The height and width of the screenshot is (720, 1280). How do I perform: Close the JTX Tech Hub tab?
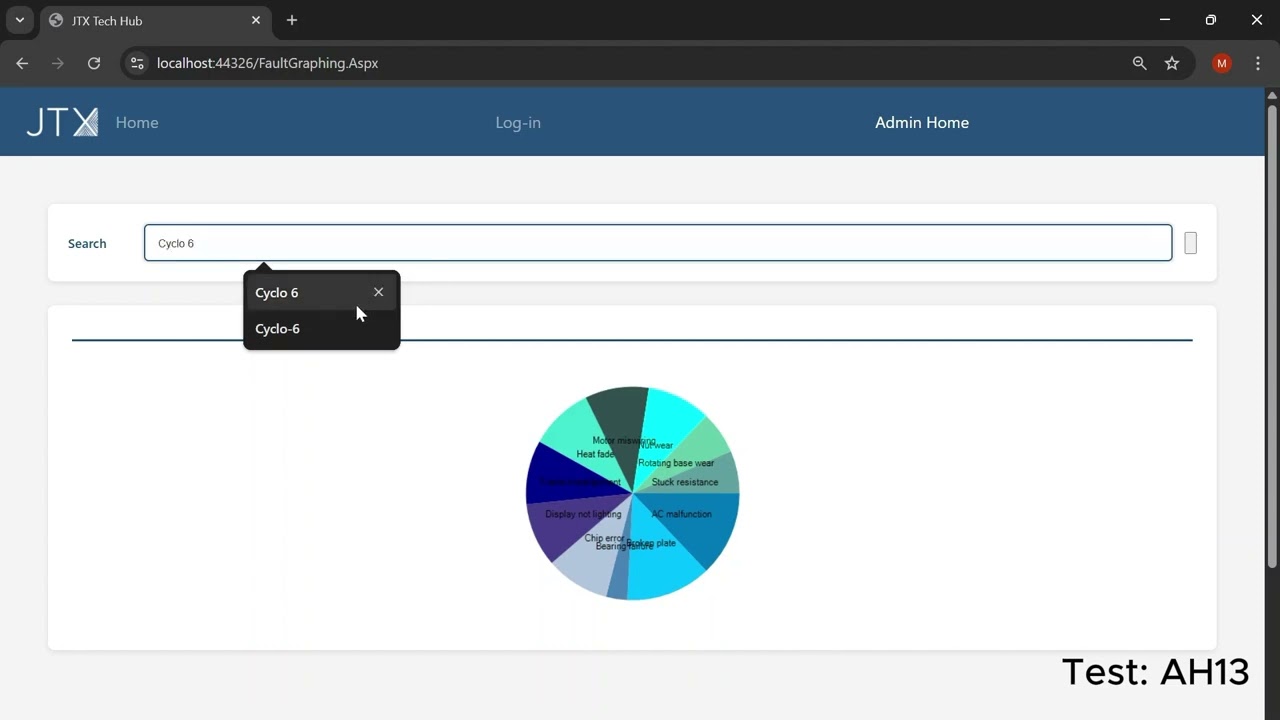(x=256, y=20)
